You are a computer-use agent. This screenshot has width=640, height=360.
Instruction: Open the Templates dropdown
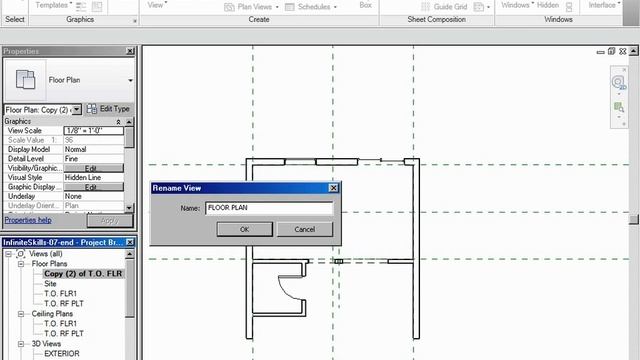53,5
